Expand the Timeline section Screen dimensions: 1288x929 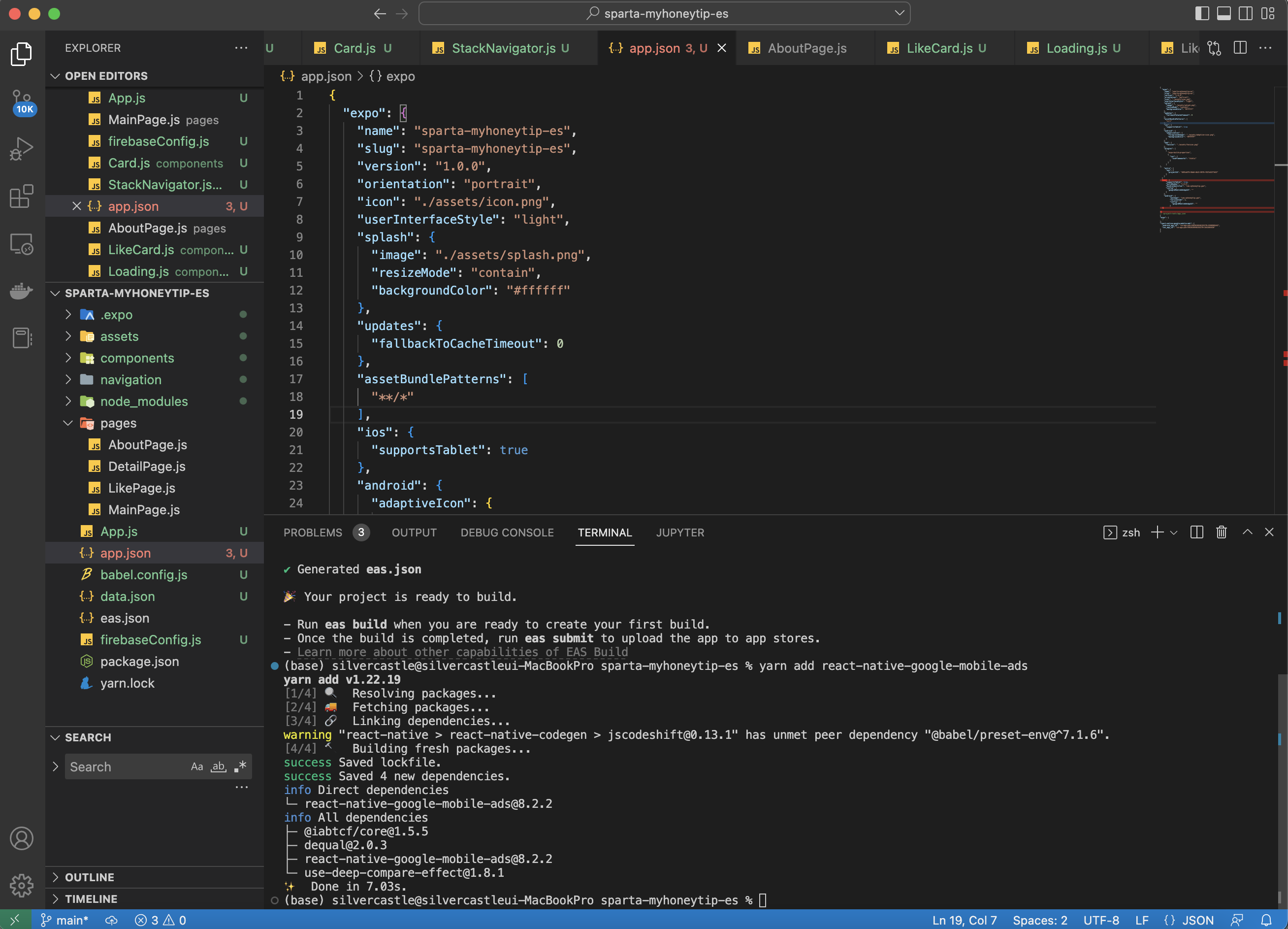[155, 899]
